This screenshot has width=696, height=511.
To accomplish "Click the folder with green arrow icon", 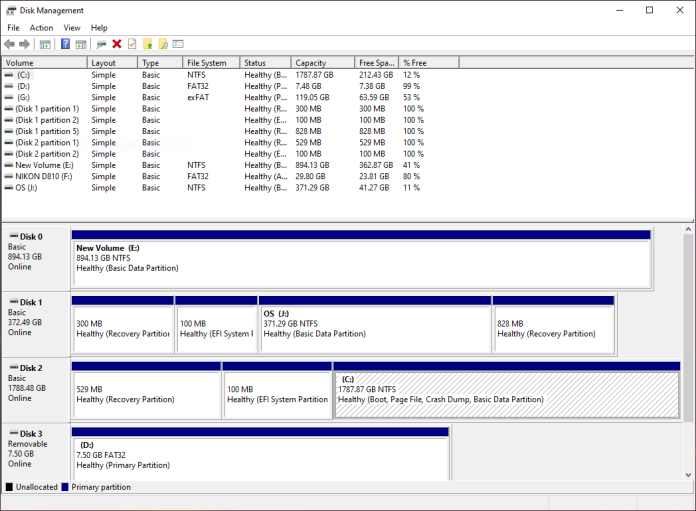I will coord(147,44).
